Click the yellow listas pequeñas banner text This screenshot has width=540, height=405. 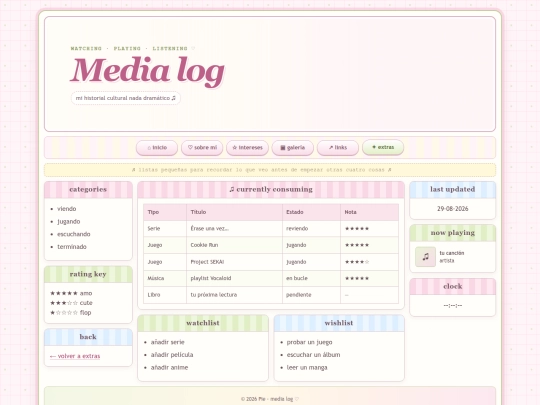tap(262, 170)
